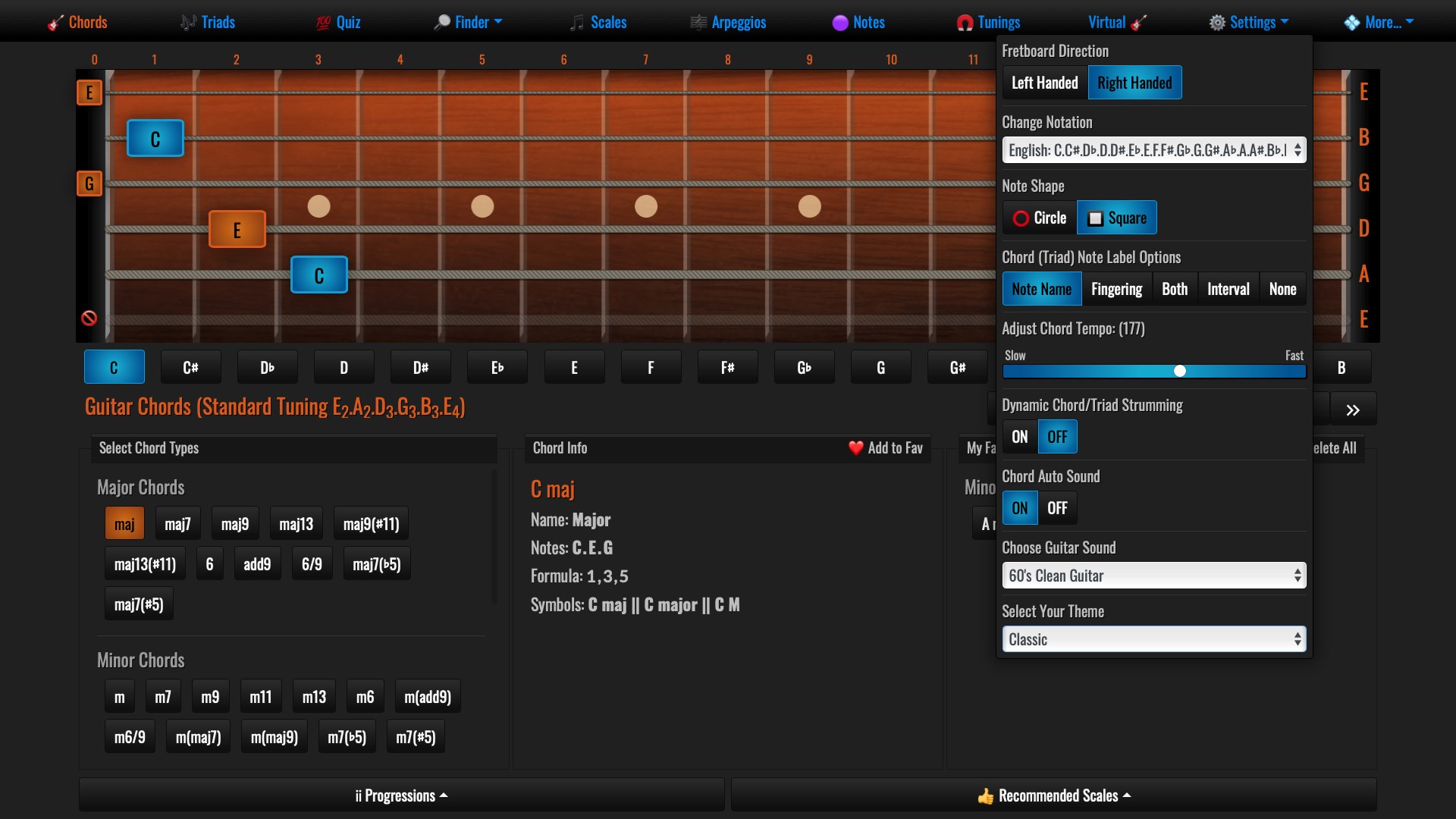Click the muted string prohibition icon
Image resolution: width=1456 pixels, height=819 pixels.
point(89,318)
